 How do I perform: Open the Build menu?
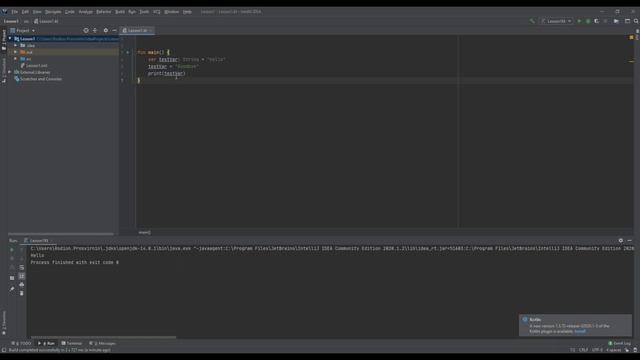(x=120, y=12)
